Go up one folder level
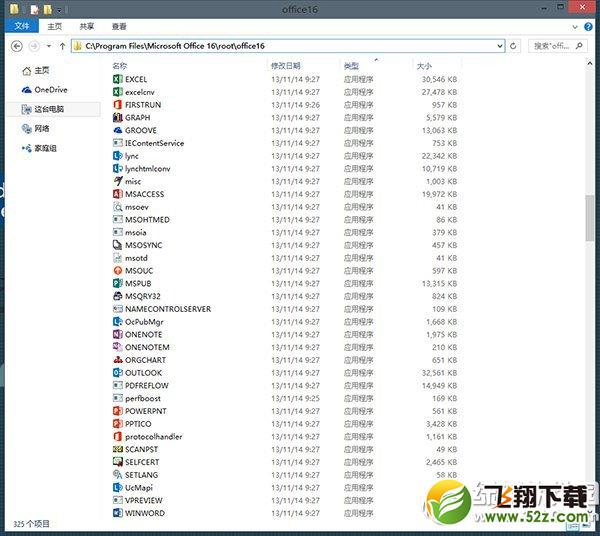The image size is (600, 536). (62, 46)
